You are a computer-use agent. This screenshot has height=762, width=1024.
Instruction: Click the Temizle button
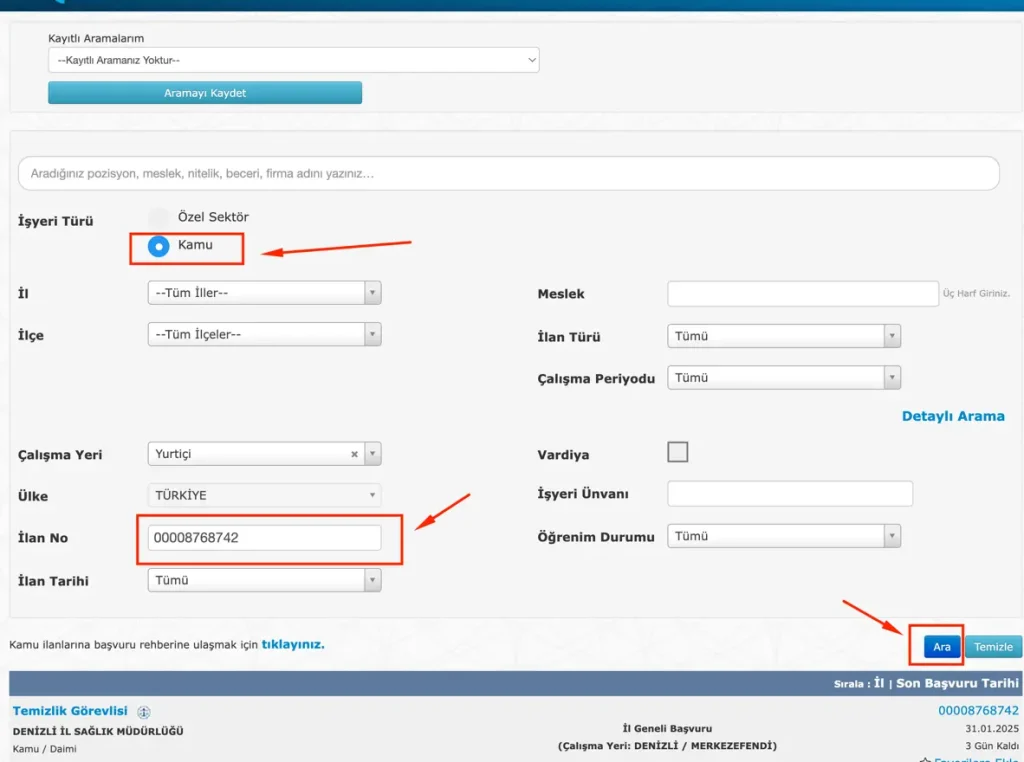pos(993,647)
